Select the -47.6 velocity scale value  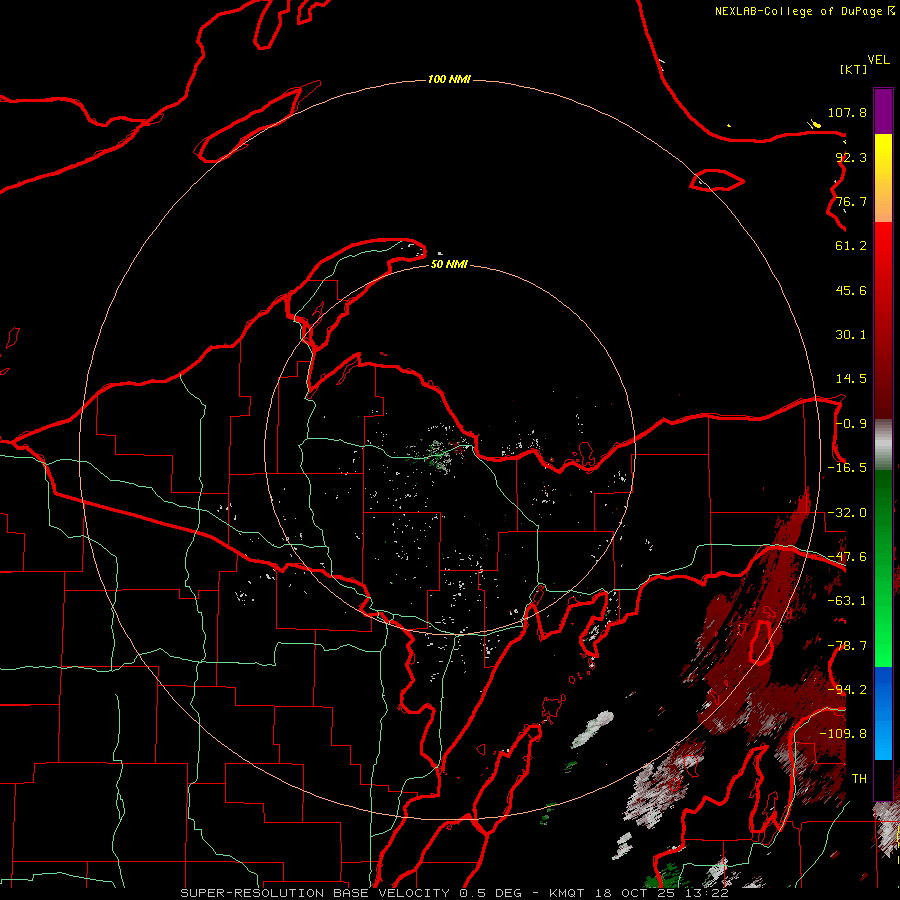[847, 557]
